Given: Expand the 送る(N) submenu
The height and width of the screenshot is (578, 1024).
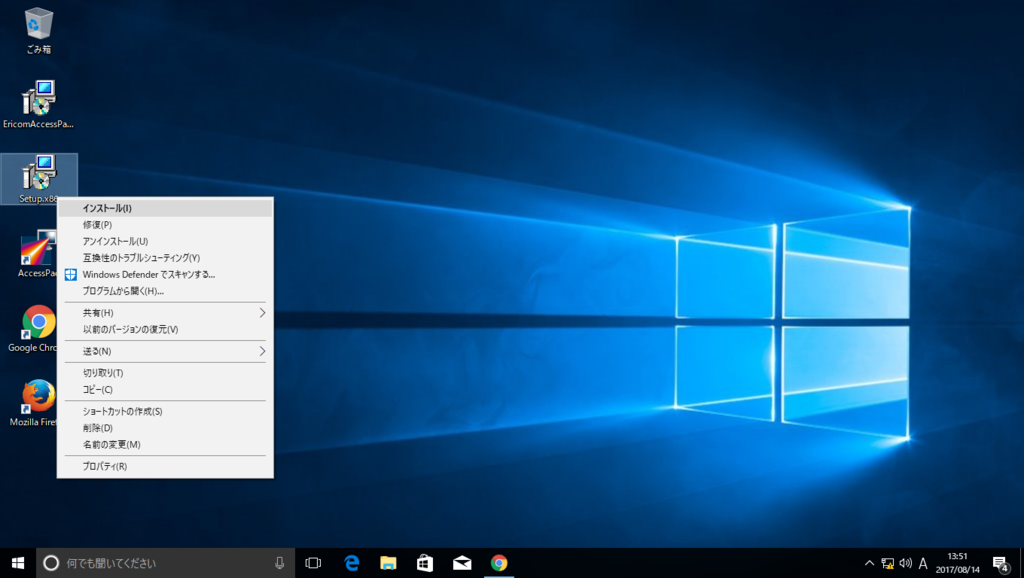Looking at the screenshot, I should pos(165,351).
